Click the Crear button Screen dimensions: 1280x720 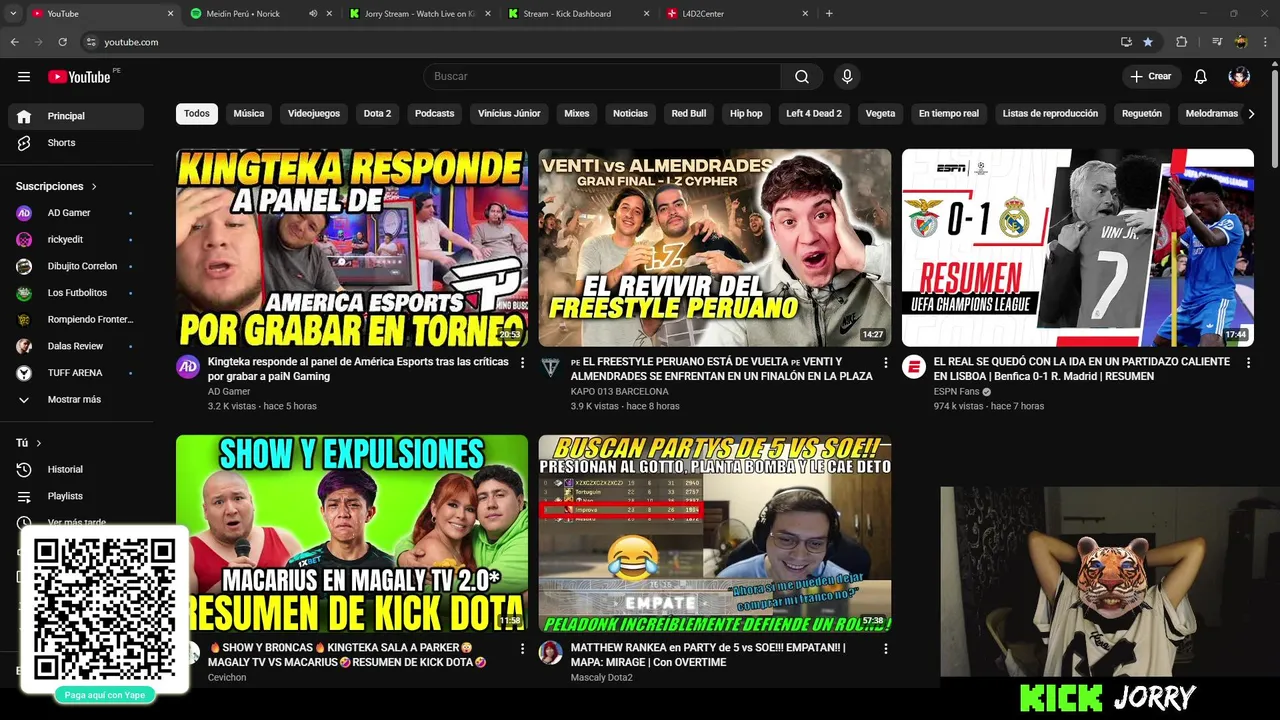point(1150,77)
